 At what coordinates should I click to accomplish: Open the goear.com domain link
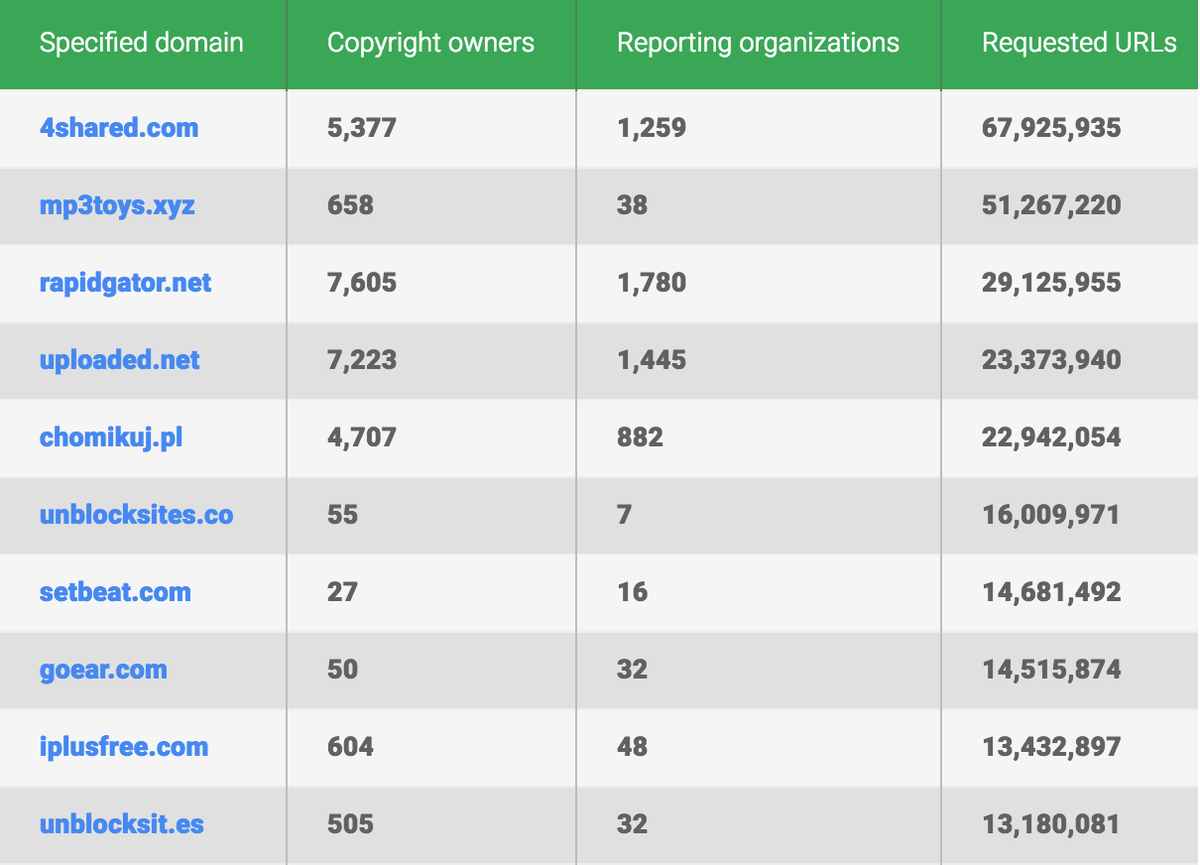click(103, 670)
